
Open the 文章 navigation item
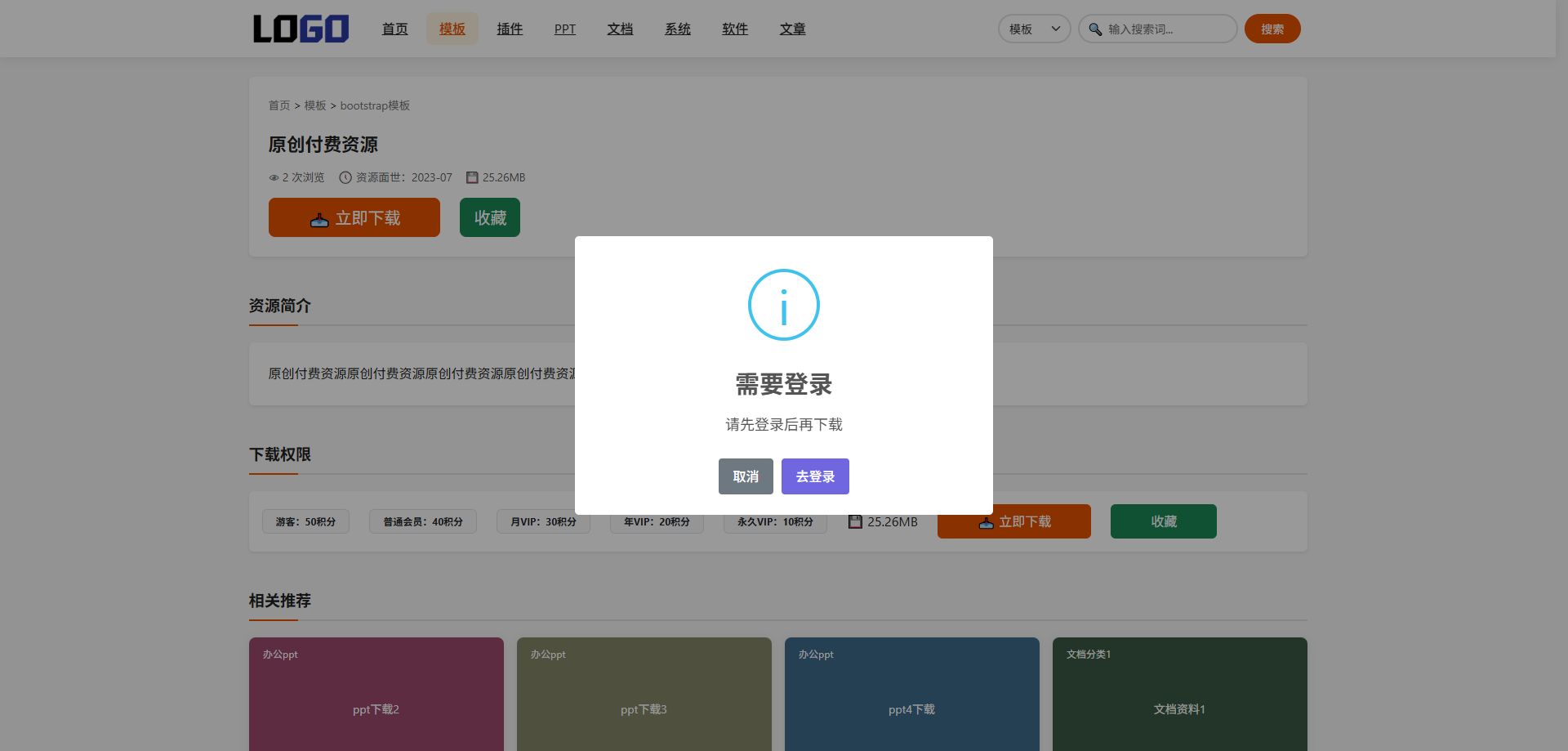[x=793, y=29]
